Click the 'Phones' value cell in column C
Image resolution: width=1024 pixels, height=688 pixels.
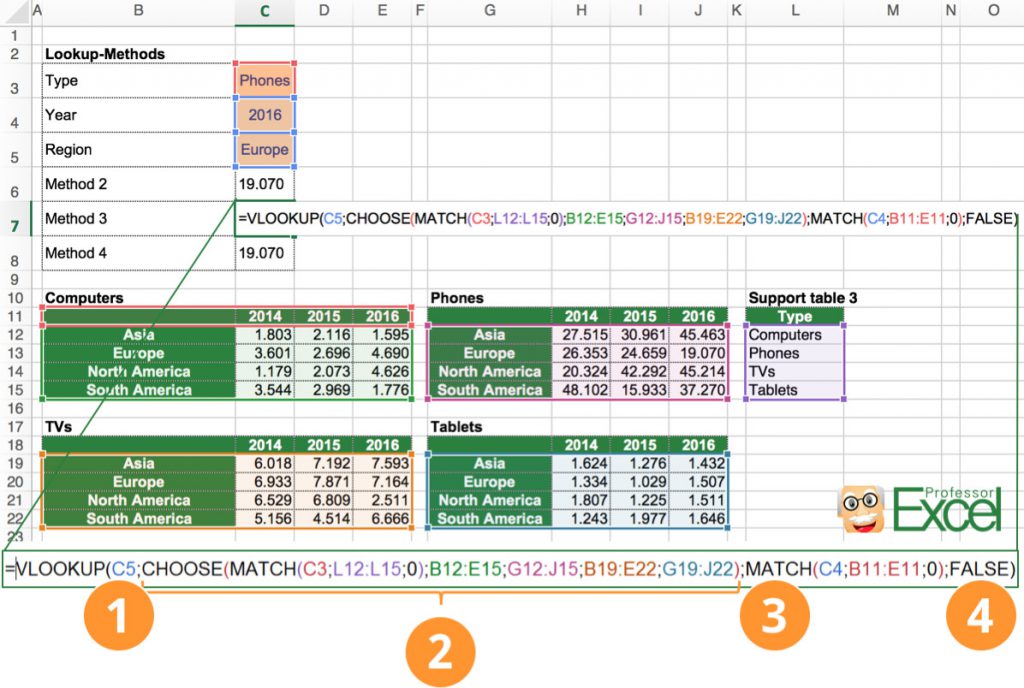[264, 80]
